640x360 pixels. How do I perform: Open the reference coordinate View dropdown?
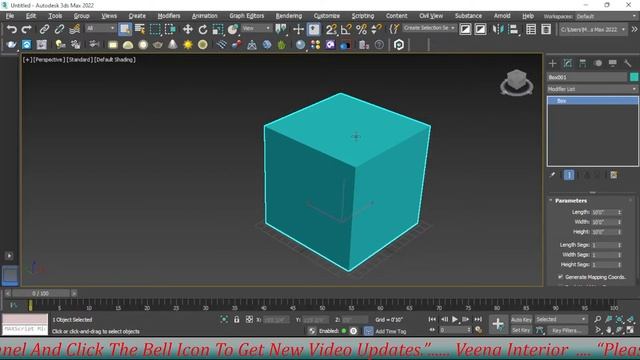click(x=256, y=28)
